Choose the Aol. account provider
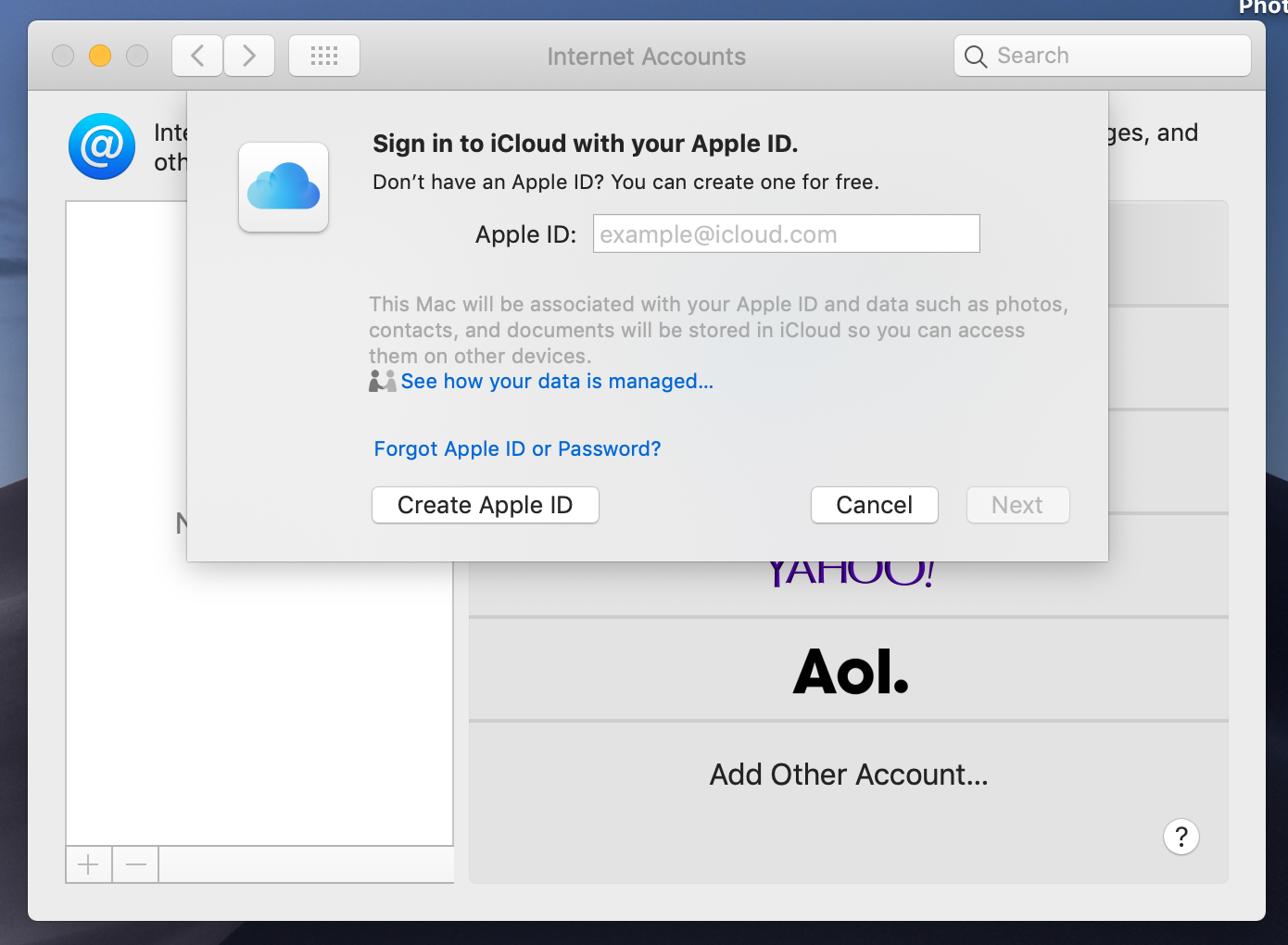Screen dimensions: 1288x945 coord(849,670)
